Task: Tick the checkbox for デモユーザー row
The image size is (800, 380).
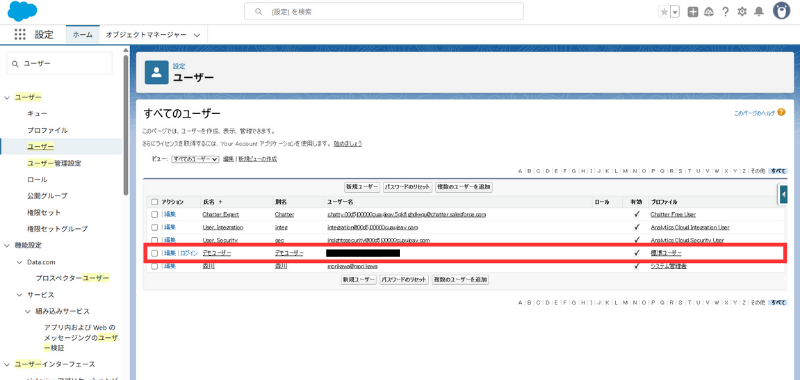Action: pos(155,253)
